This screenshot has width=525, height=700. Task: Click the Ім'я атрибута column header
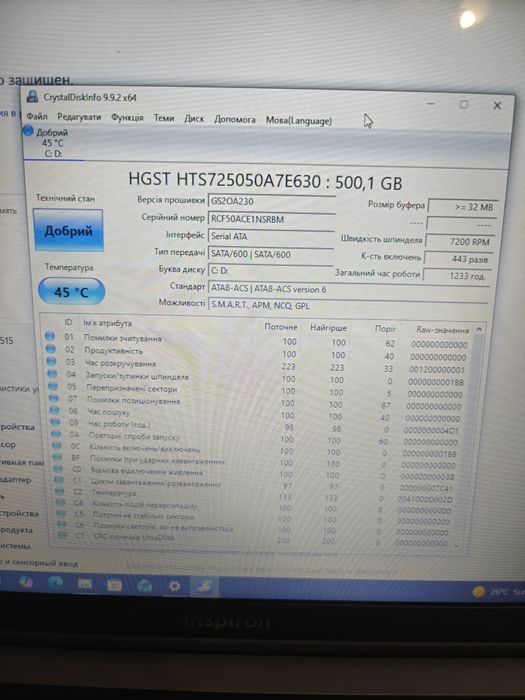[107, 323]
